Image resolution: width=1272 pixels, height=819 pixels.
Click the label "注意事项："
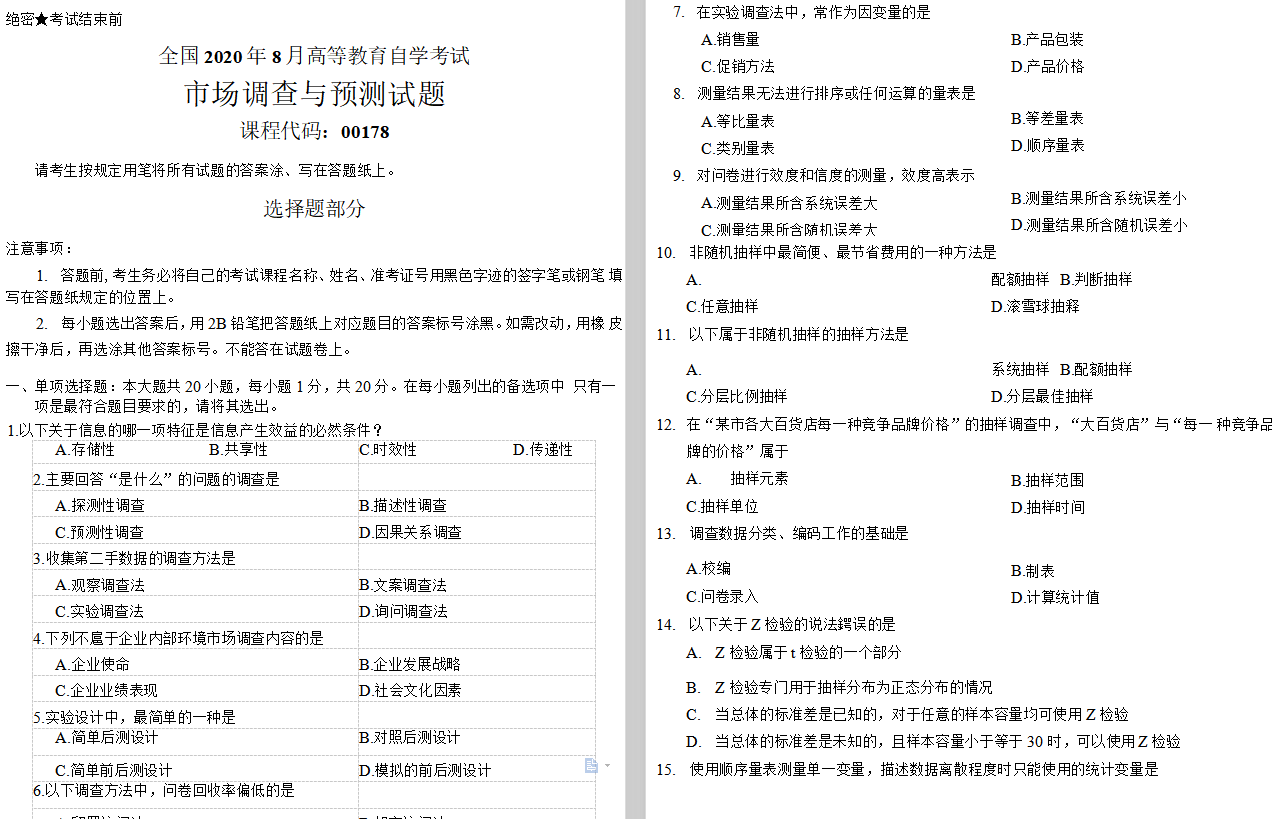pyautogui.click(x=40, y=248)
